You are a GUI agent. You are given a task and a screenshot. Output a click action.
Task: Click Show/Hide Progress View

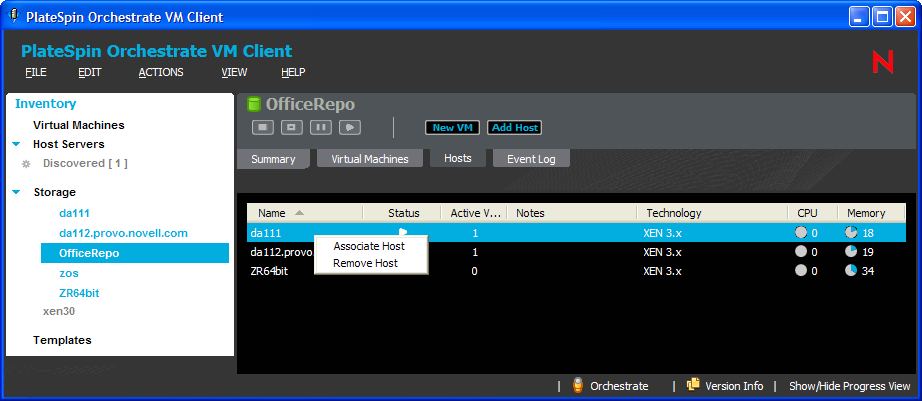coord(850,386)
